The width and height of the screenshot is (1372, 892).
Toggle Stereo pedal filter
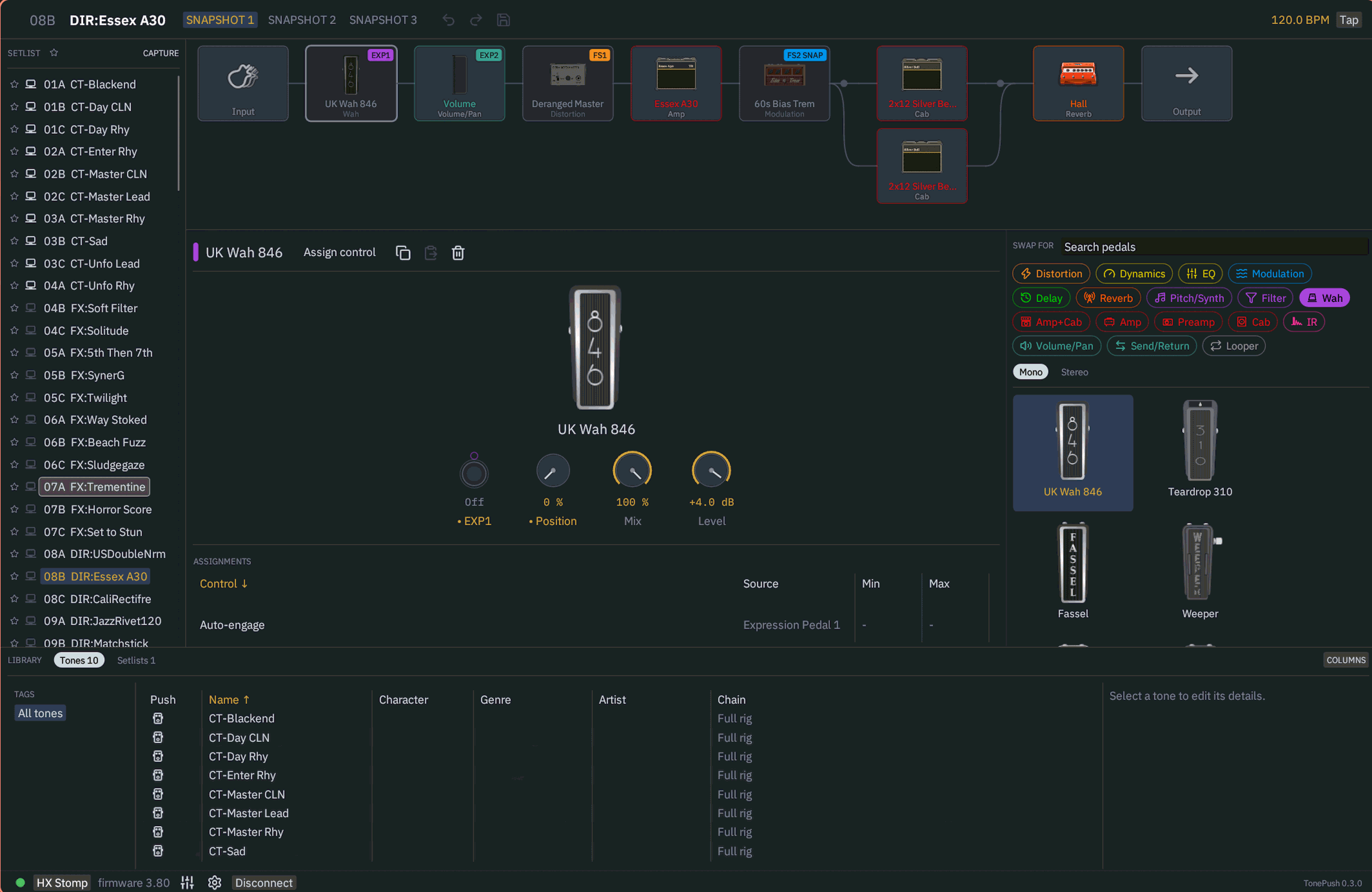1074,372
